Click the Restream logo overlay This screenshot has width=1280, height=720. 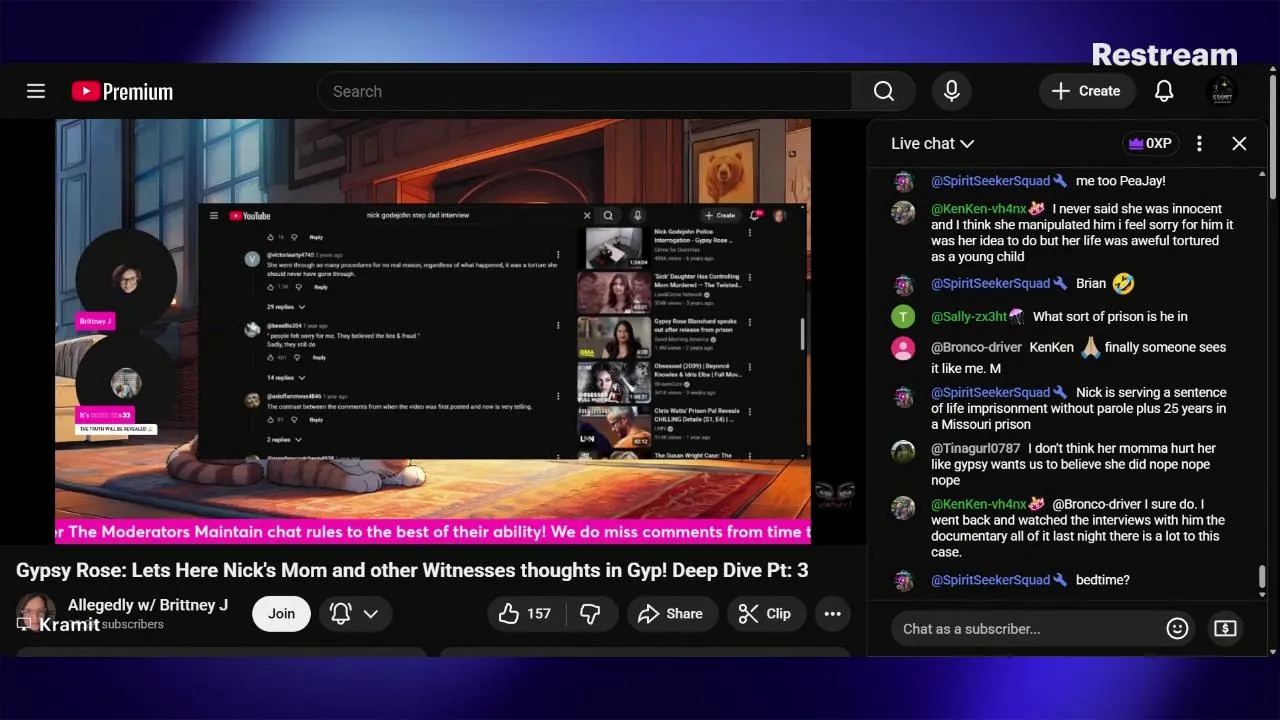(1164, 54)
